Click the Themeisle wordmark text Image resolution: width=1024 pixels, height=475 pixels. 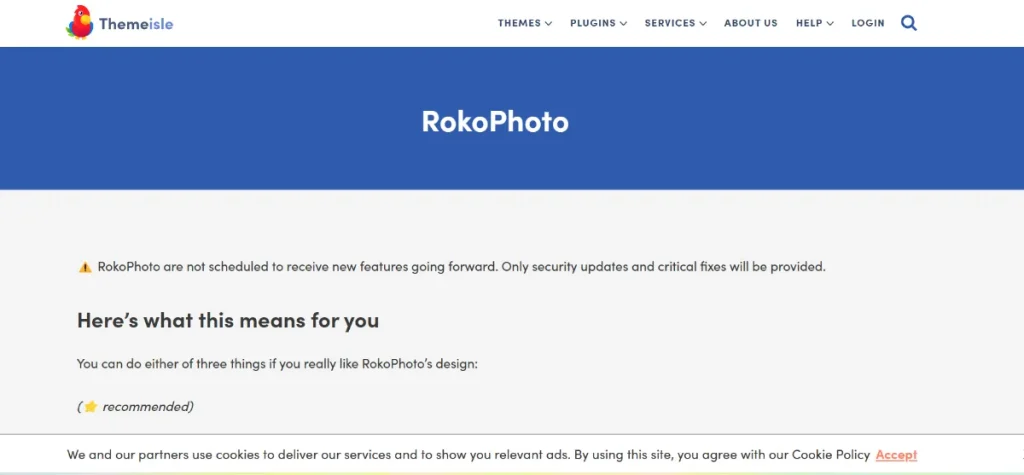(136, 24)
